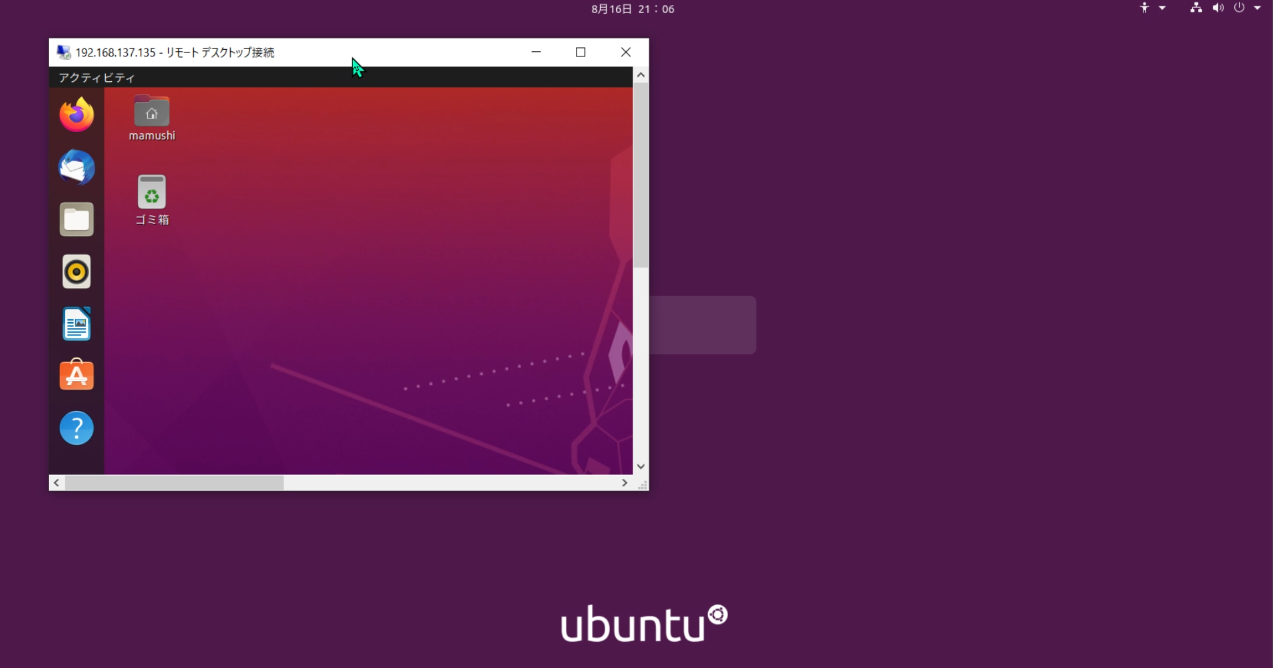Select the mamushi home folder icon

[x=152, y=112]
